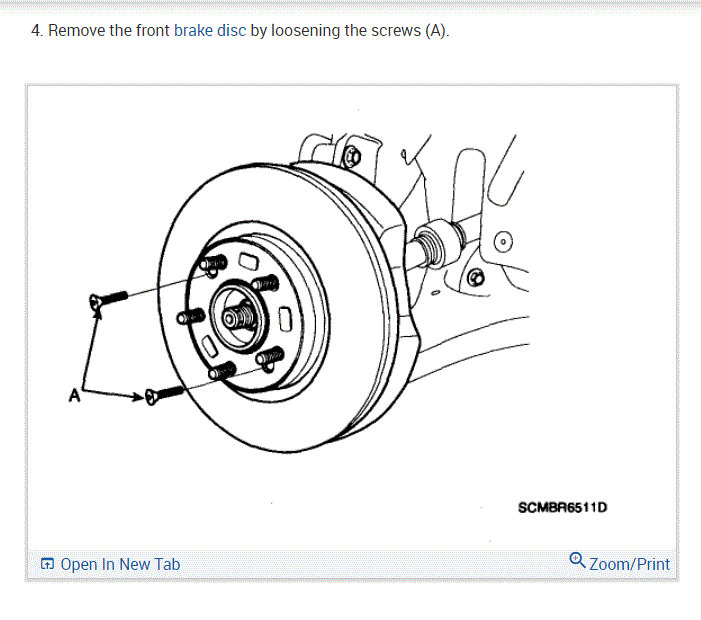Screen dimensions: 701x620
Task: Click the small round hole on right bracket
Action: (503, 242)
